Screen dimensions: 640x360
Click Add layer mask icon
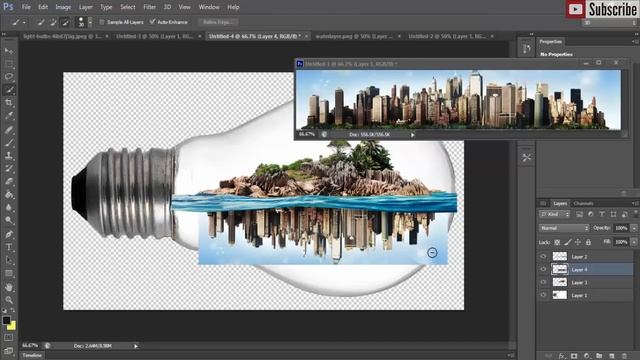(574, 356)
